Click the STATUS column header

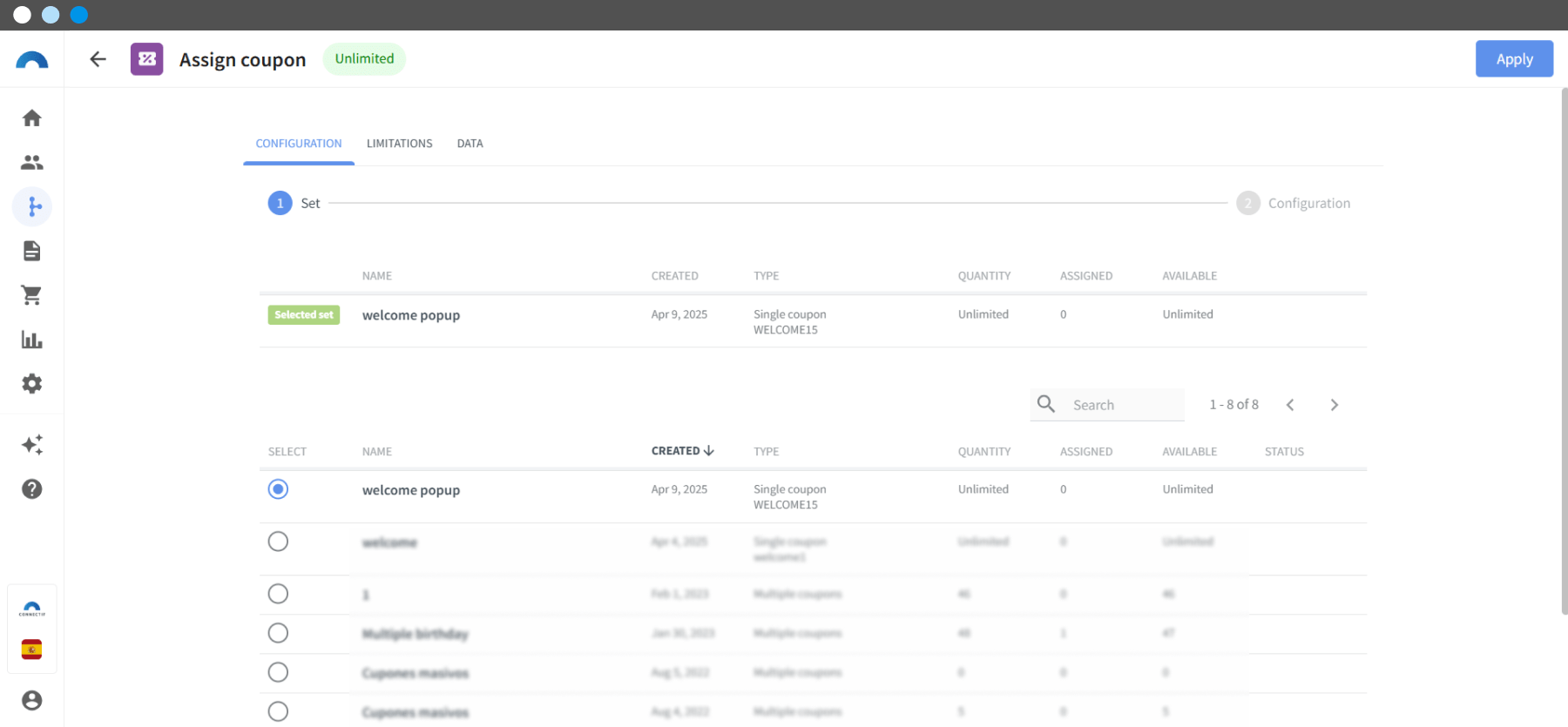point(1285,452)
